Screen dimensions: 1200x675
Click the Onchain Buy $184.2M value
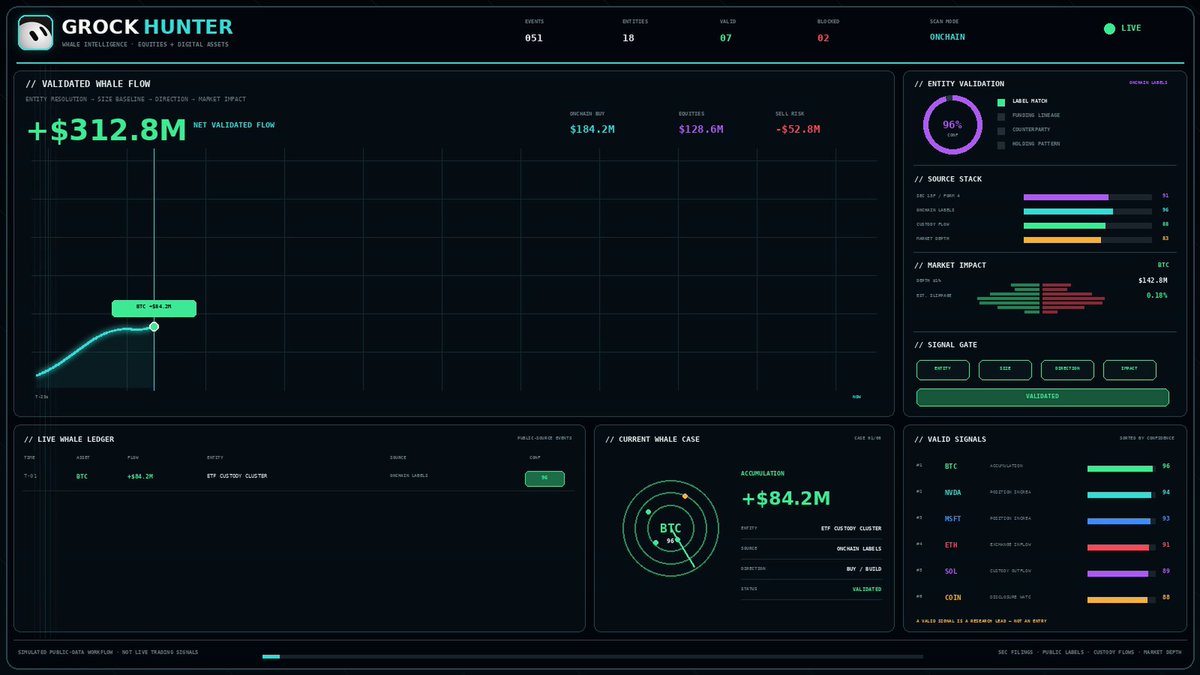592,129
